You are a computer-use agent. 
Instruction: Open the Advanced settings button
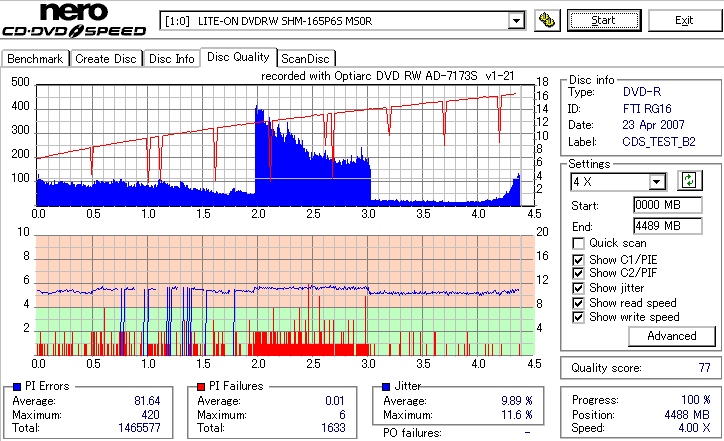(x=671, y=336)
